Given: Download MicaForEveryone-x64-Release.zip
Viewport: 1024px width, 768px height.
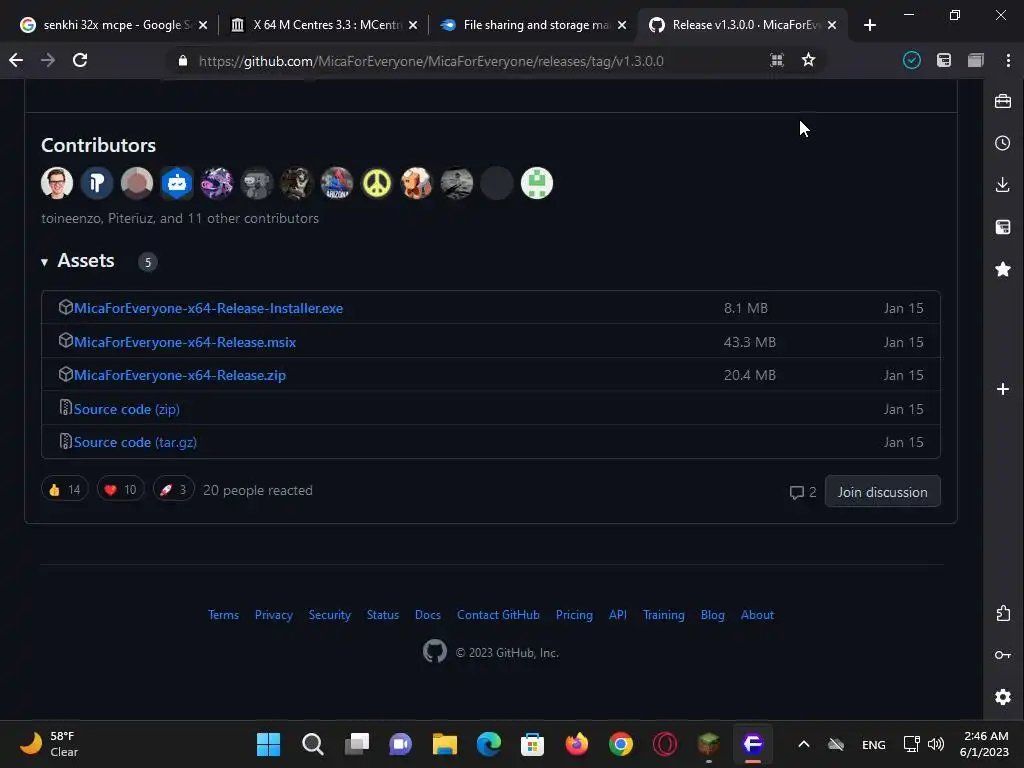Looking at the screenshot, I should coord(180,376).
